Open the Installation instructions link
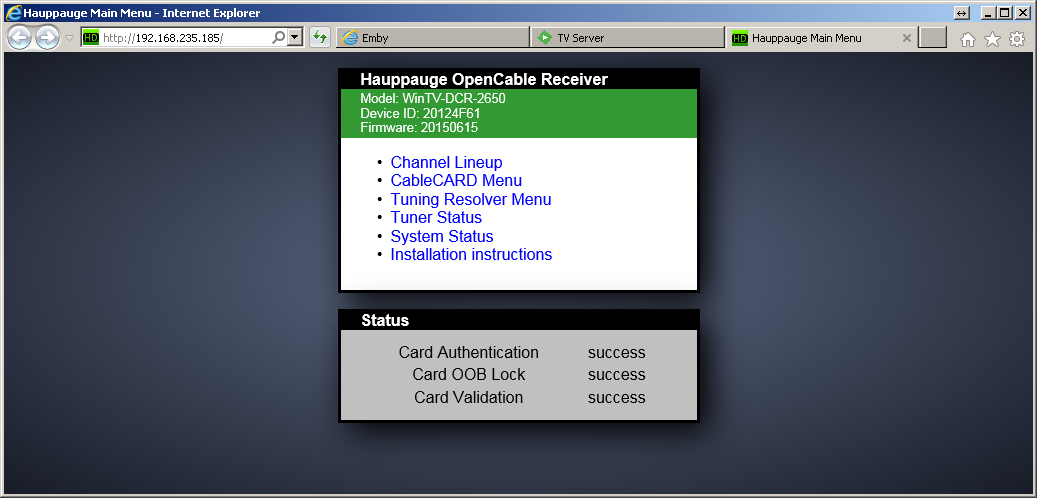Viewport: 1037px width, 498px height. coord(472,254)
